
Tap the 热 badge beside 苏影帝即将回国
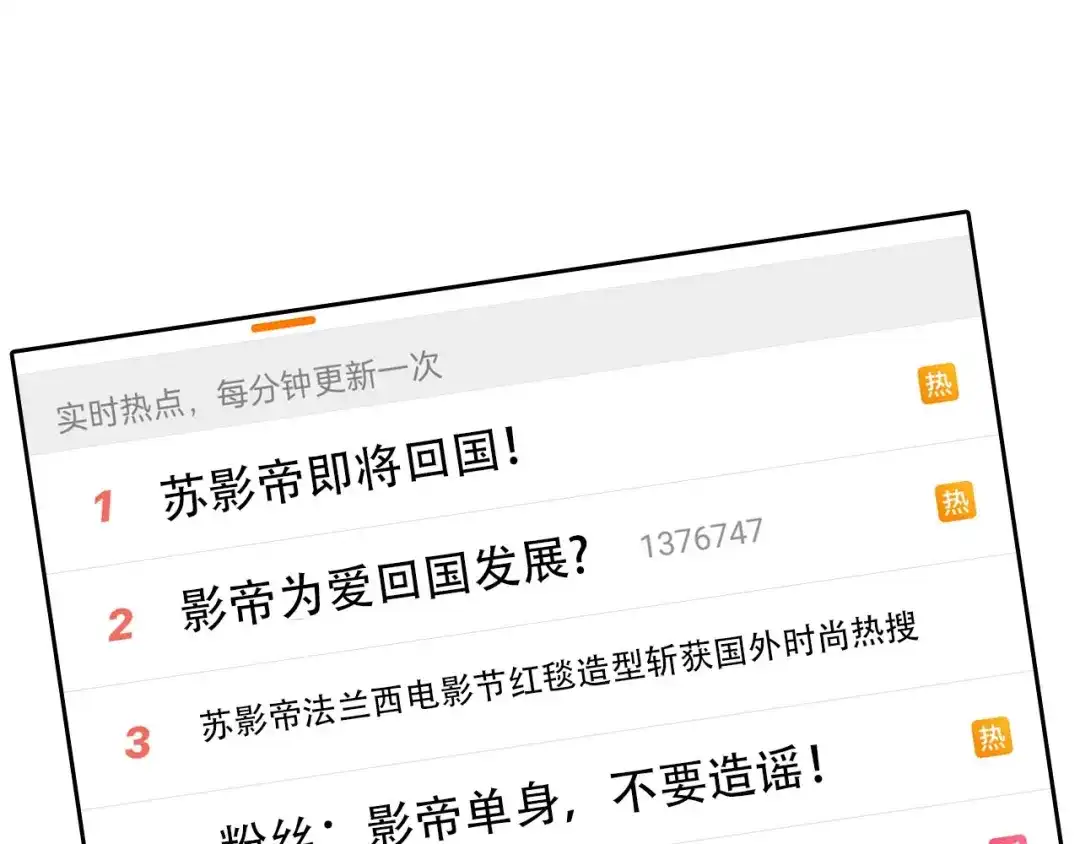point(939,383)
